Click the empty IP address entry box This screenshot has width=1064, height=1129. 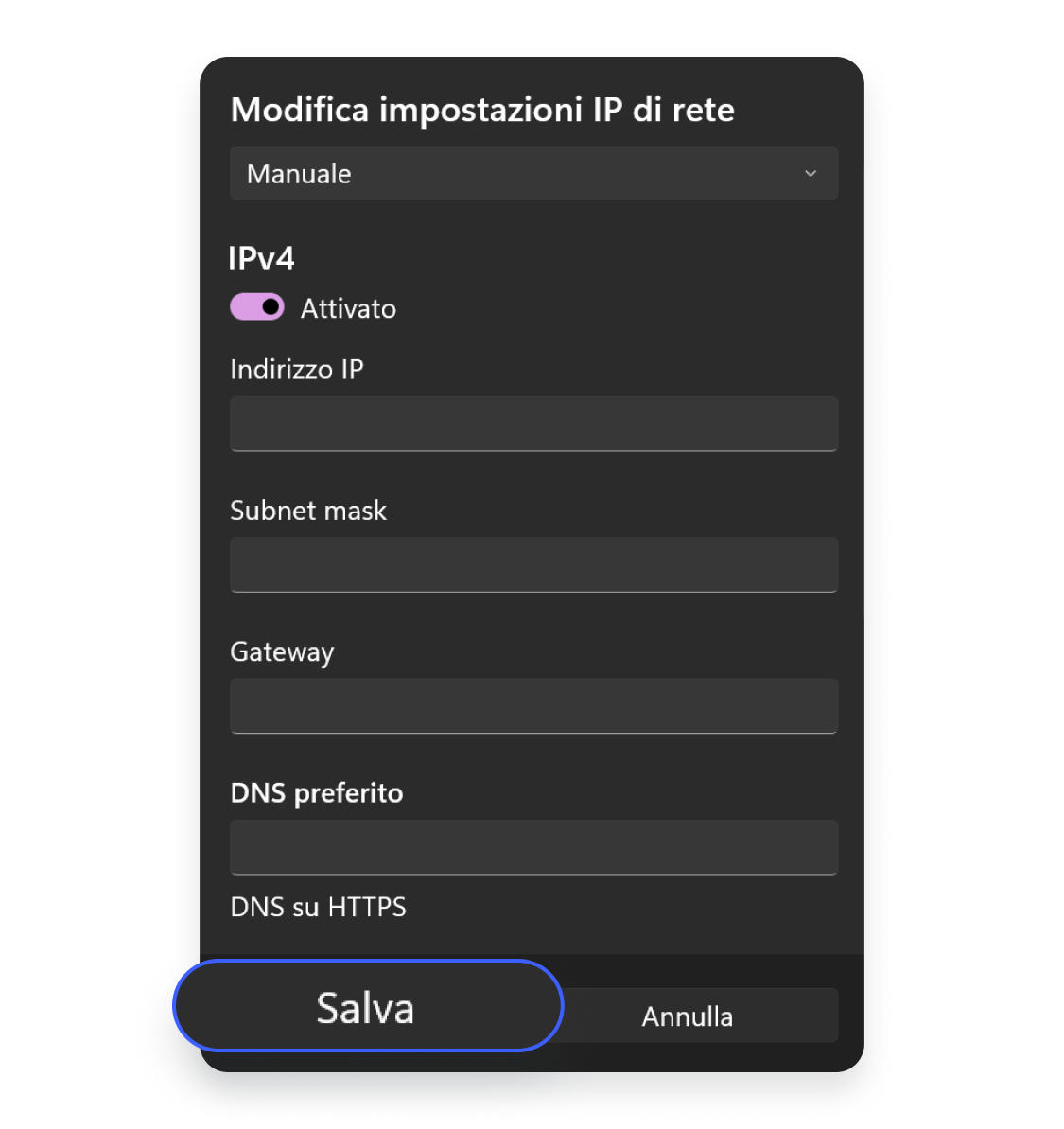(533, 424)
